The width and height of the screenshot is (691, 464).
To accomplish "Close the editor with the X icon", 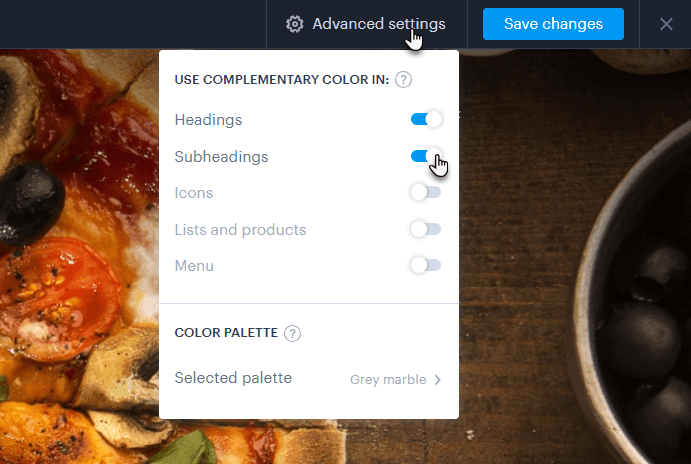I will point(666,24).
